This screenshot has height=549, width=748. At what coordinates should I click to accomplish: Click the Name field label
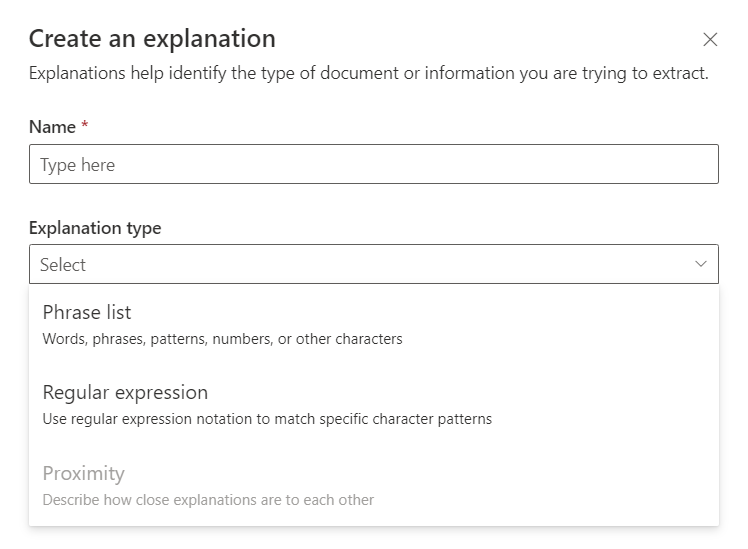click(52, 127)
